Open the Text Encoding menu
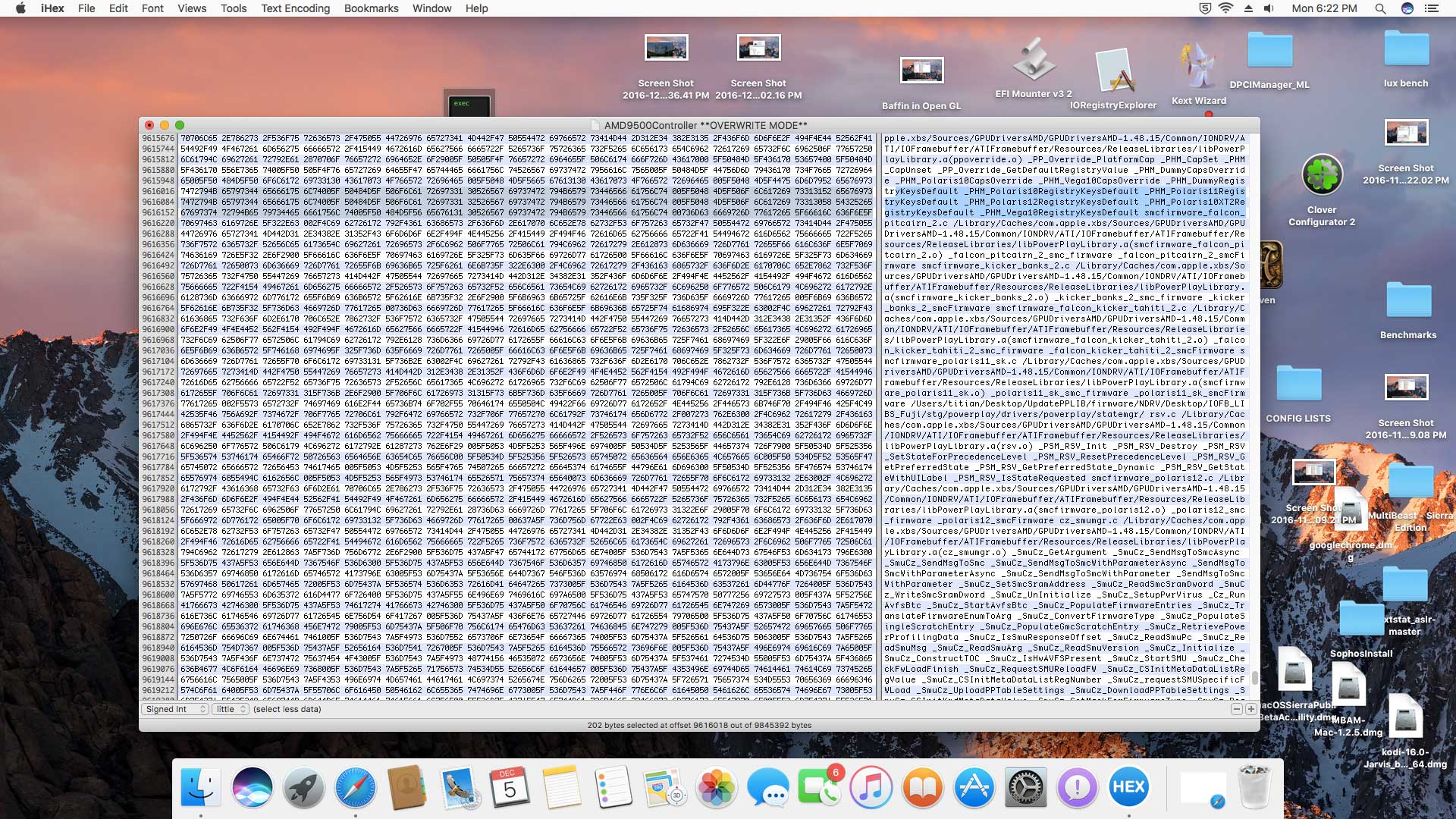 [x=295, y=8]
